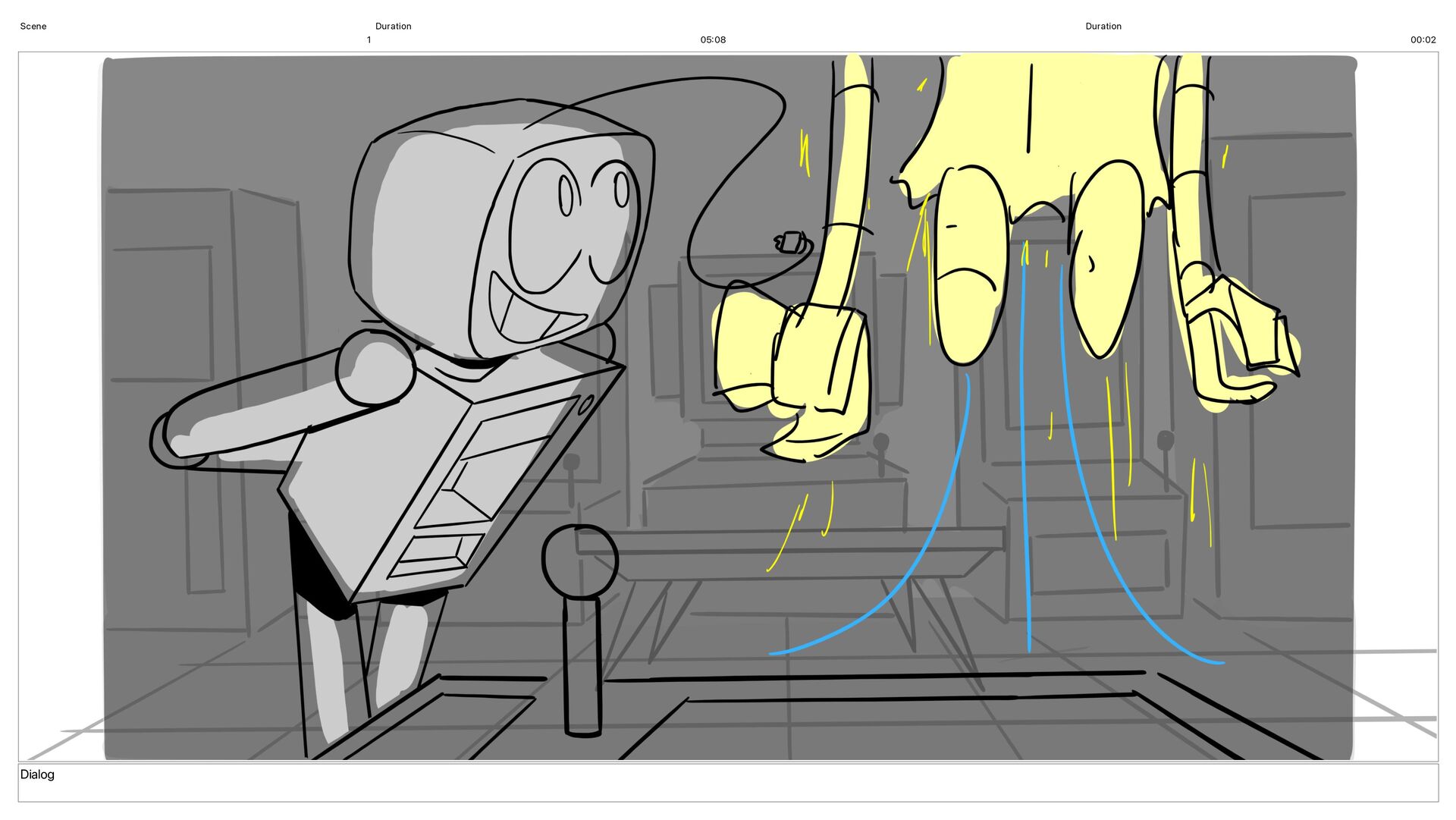Click the Duration label beside 00:02
1456x820 pixels.
pyautogui.click(x=1103, y=26)
